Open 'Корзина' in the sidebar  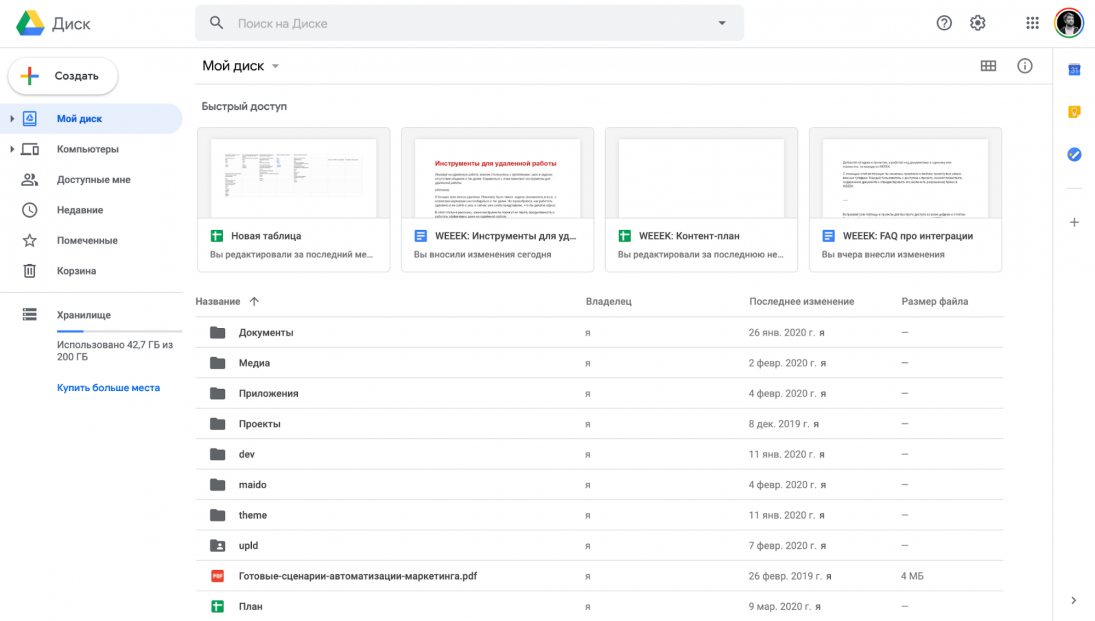coord(76,271)
